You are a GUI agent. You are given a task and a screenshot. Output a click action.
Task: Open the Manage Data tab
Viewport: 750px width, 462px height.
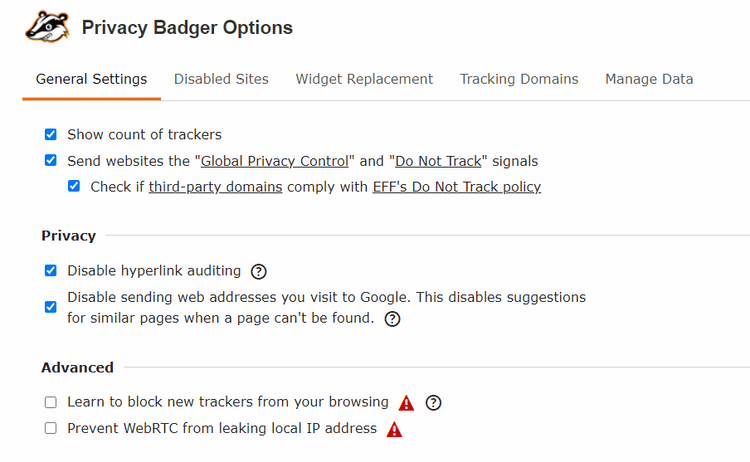click(x=649, y=79)
